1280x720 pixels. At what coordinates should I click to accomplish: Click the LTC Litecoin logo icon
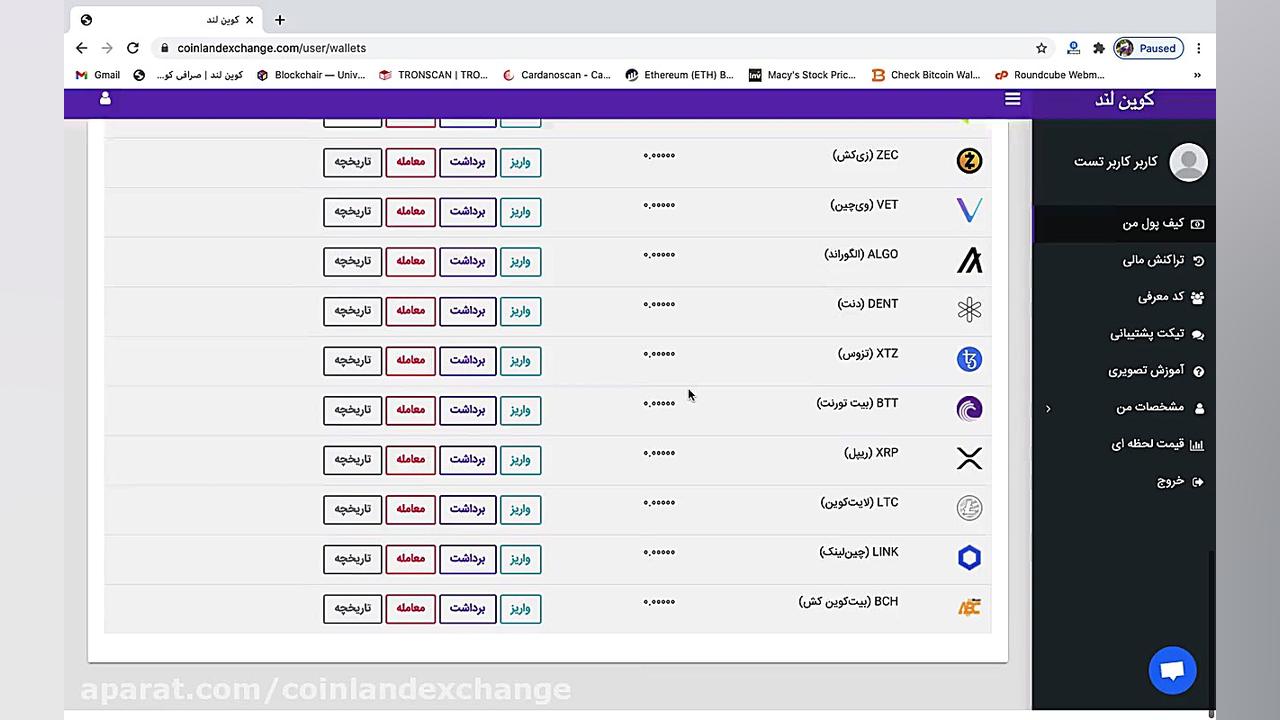(969, 508)
